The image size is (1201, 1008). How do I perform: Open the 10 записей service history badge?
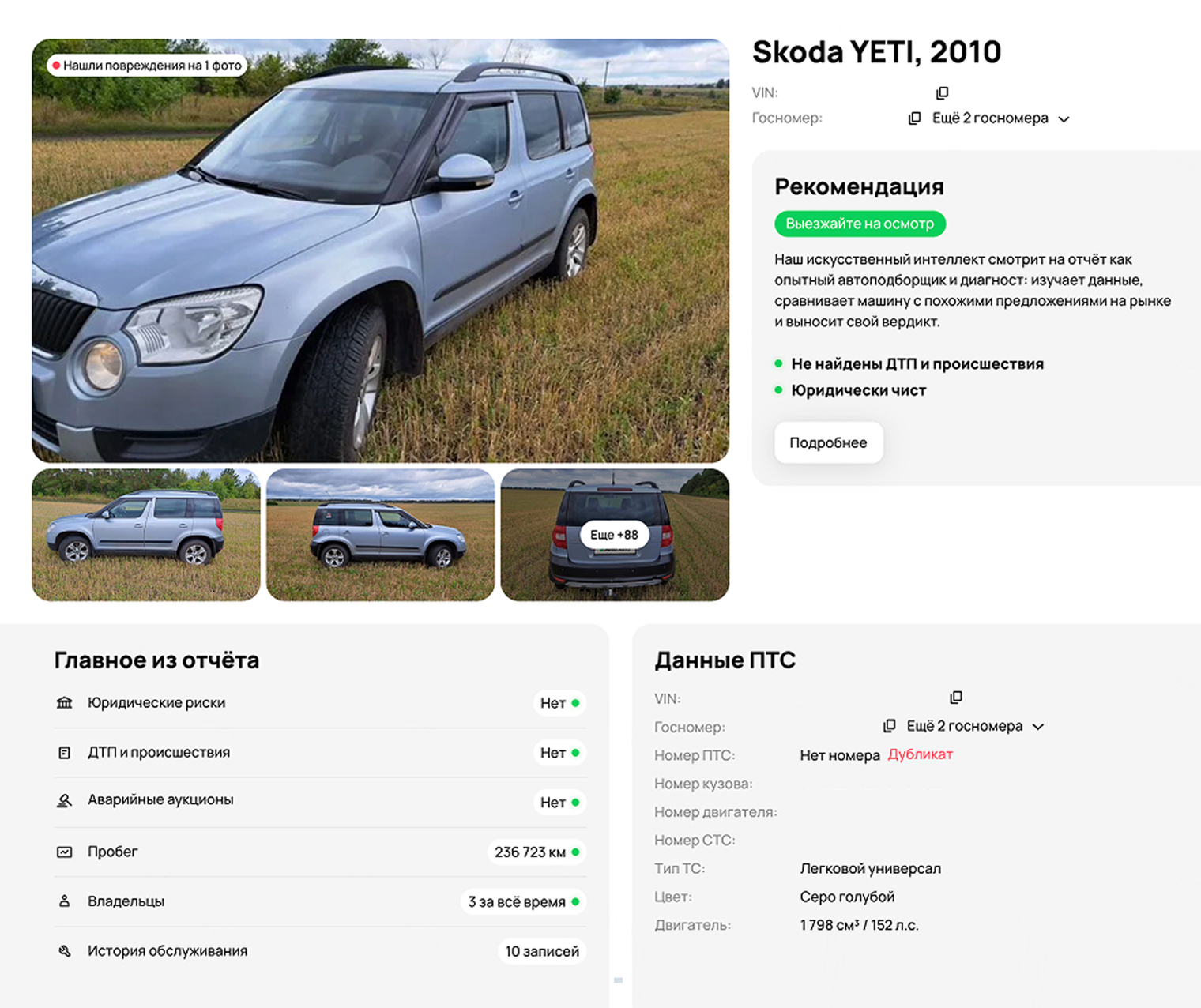[x=542, y=951]
